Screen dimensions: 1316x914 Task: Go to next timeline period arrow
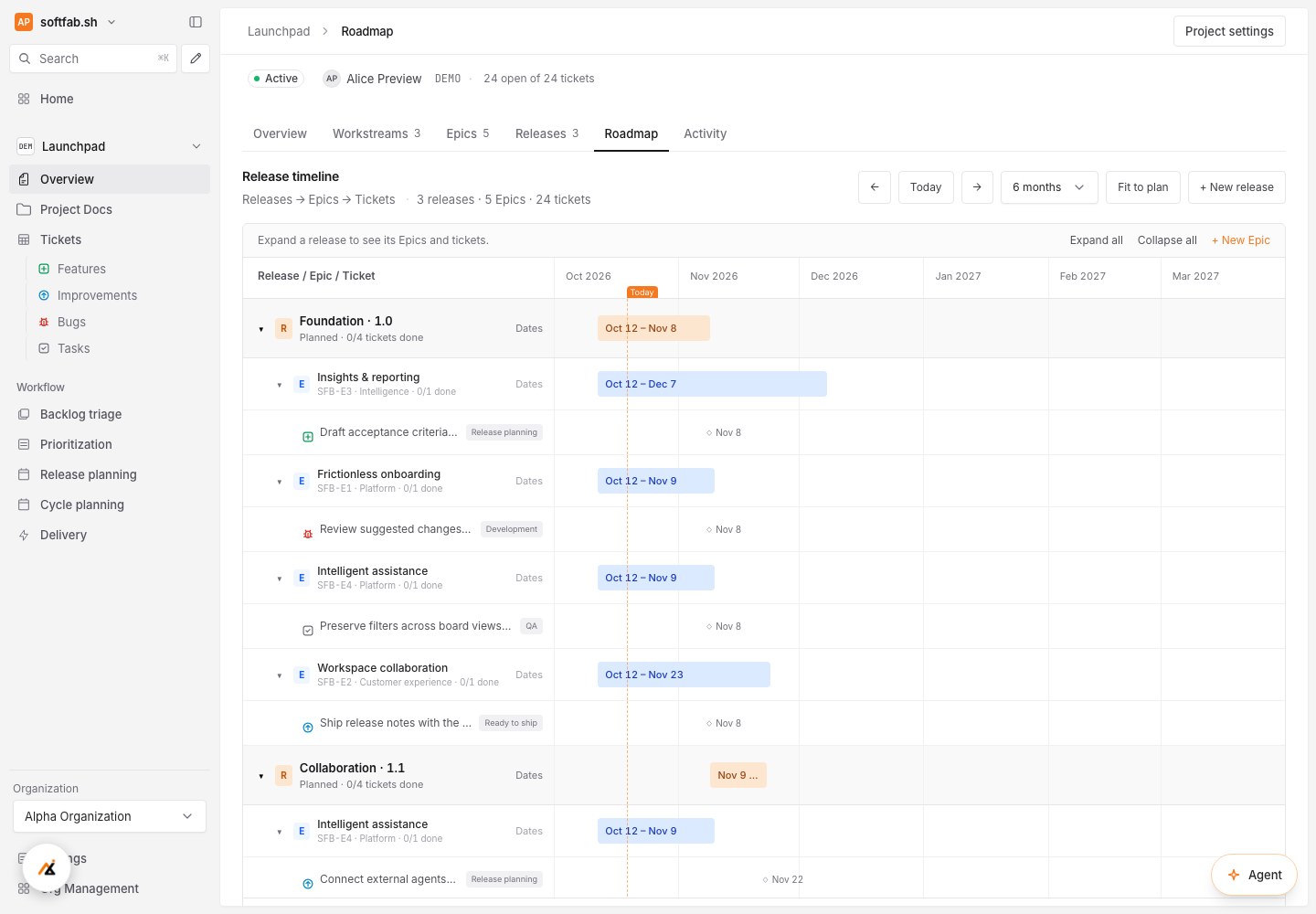coord(977,187)
